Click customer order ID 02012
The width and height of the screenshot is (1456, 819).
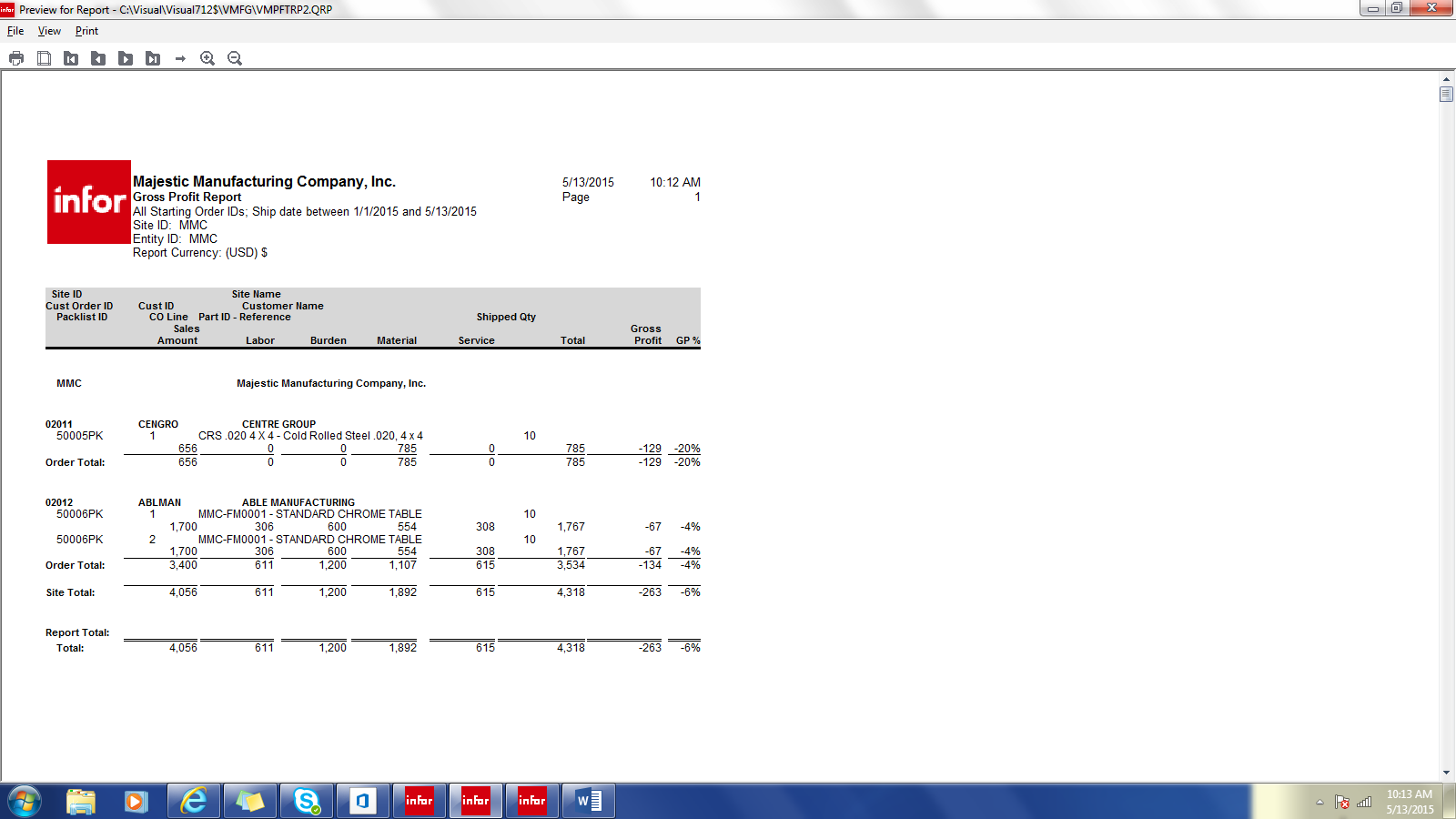tap(59, 502)
